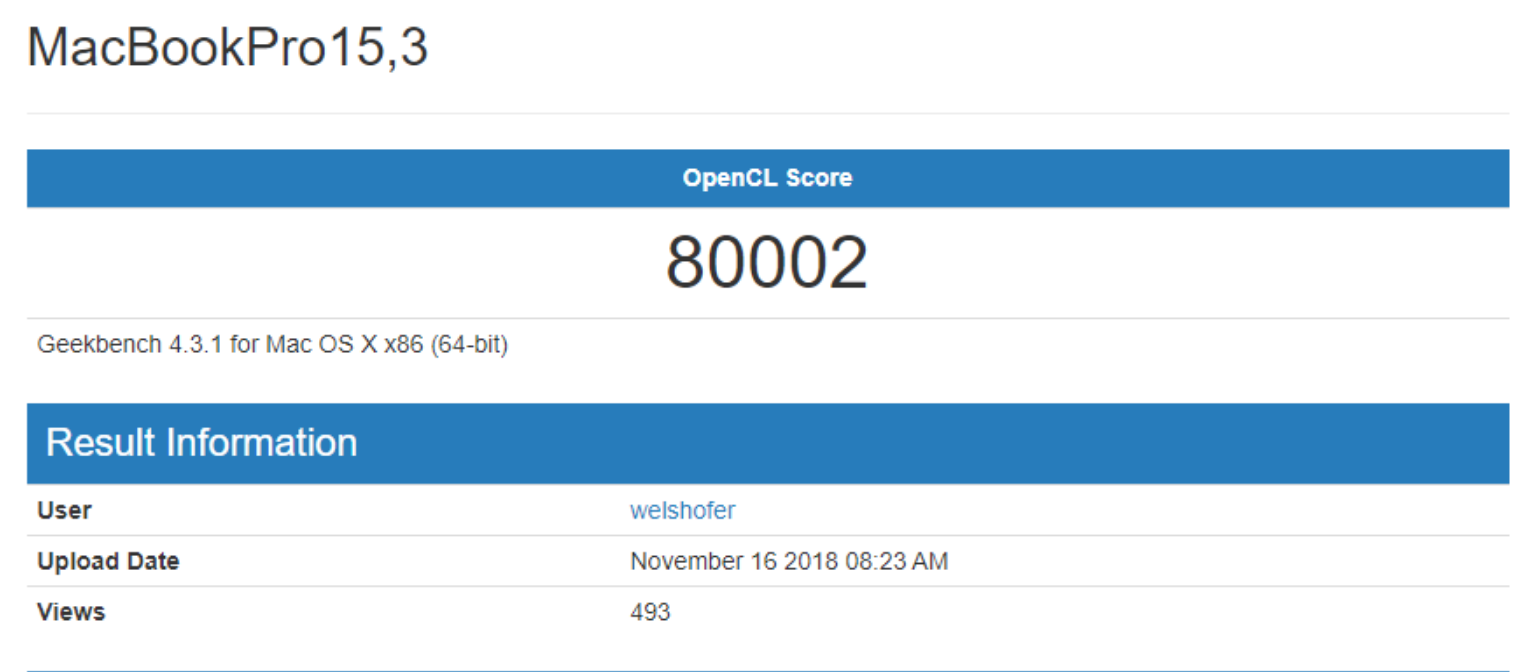Open the welshofer user profile link
Screen dimensions: 1530x672
click(682, 510)
